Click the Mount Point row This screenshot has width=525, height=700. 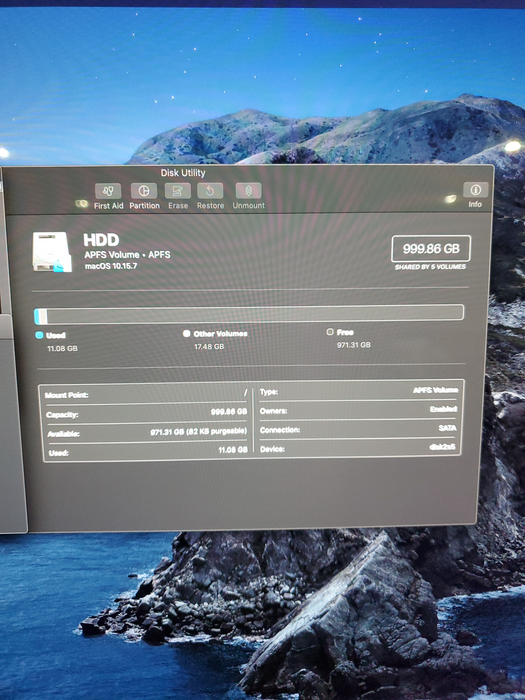click(146, 394)
